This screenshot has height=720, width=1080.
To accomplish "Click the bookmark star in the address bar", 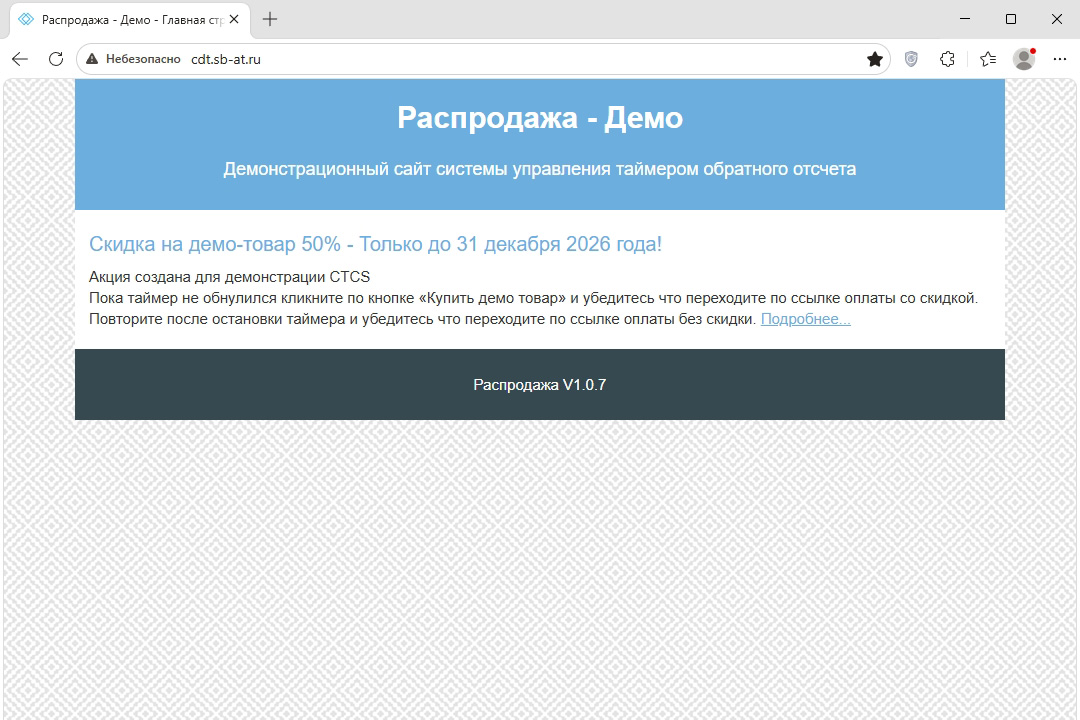I will point(875,59).
